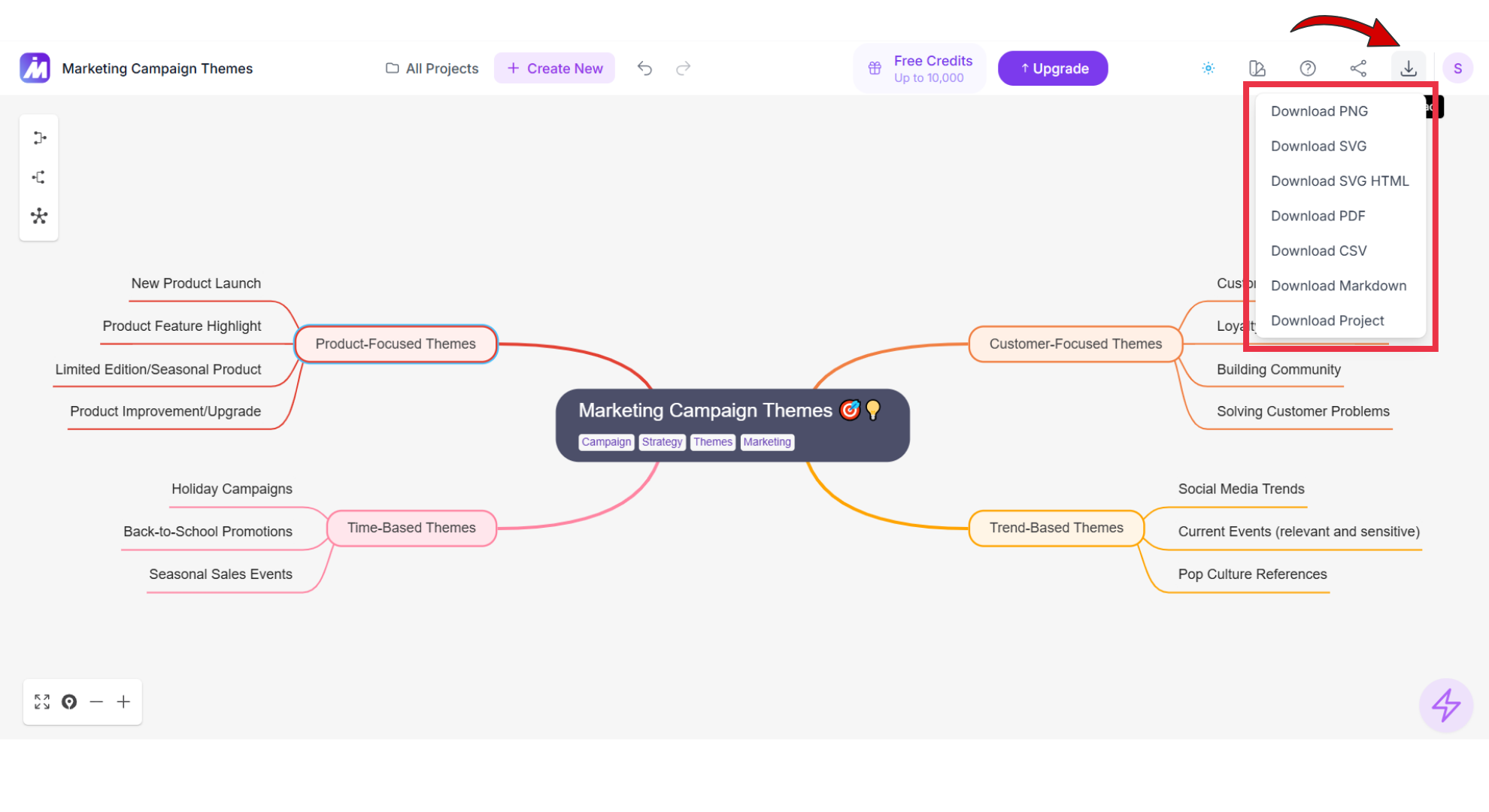Click the Strategy tag
1489x812 pixels.
(x=662, y=442)
